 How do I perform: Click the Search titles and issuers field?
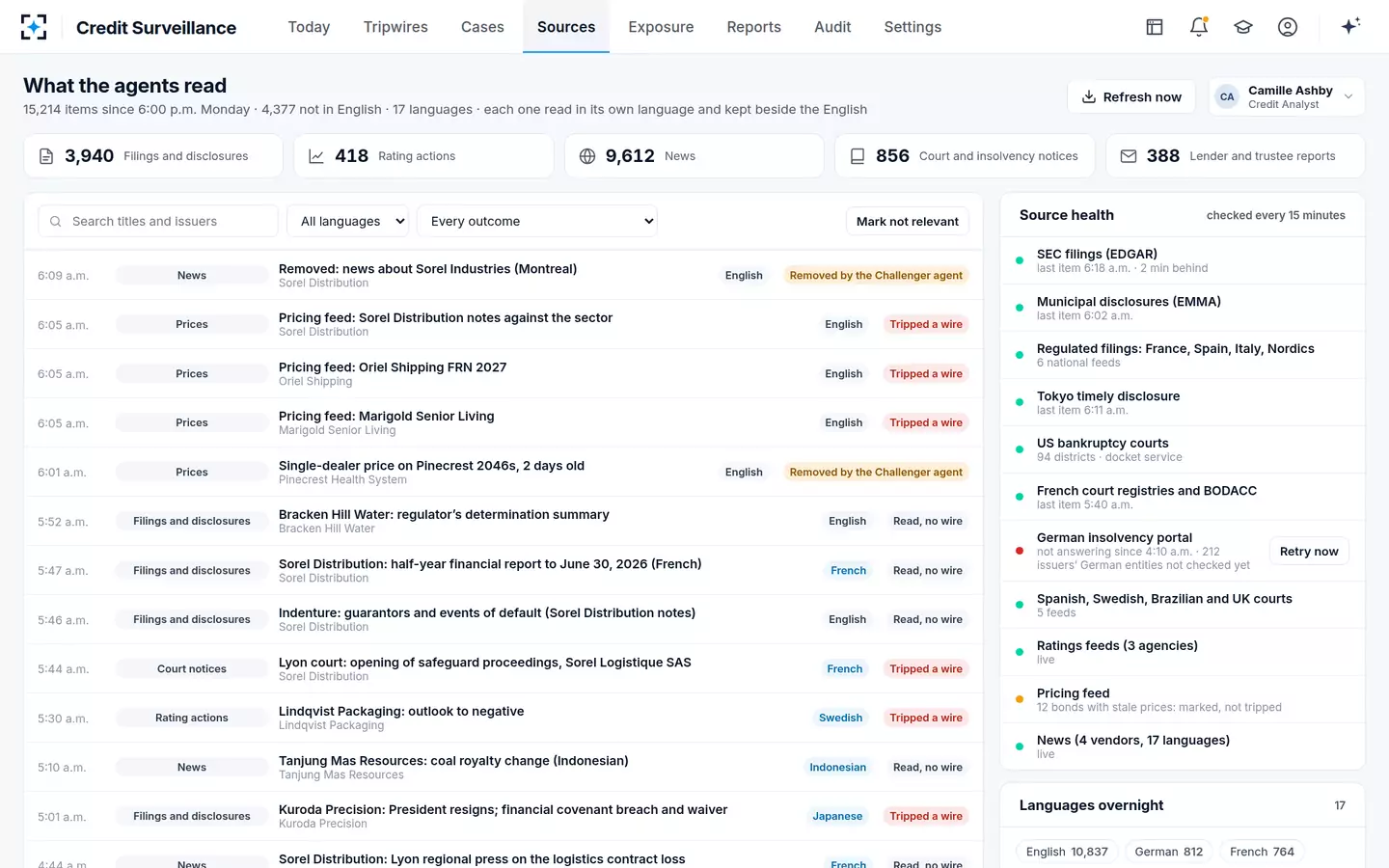[158, 221]
